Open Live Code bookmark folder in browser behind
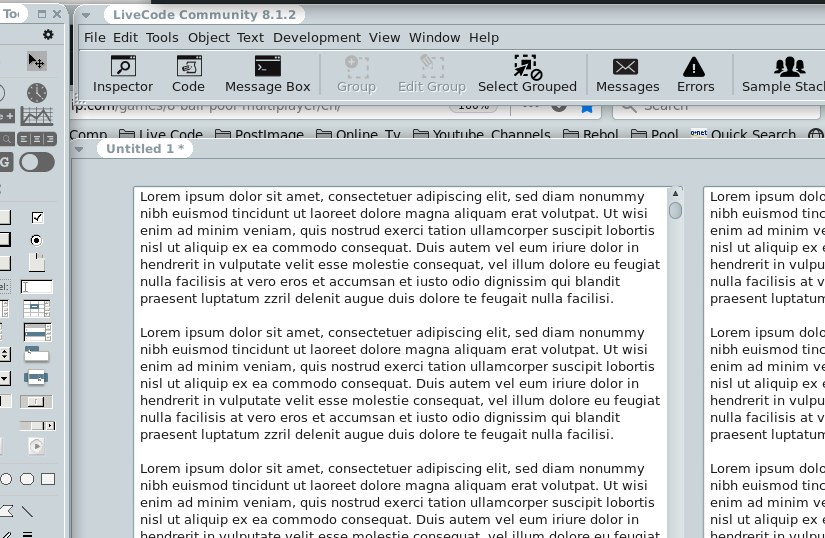The image size is (825, 538). pos(160,134)
